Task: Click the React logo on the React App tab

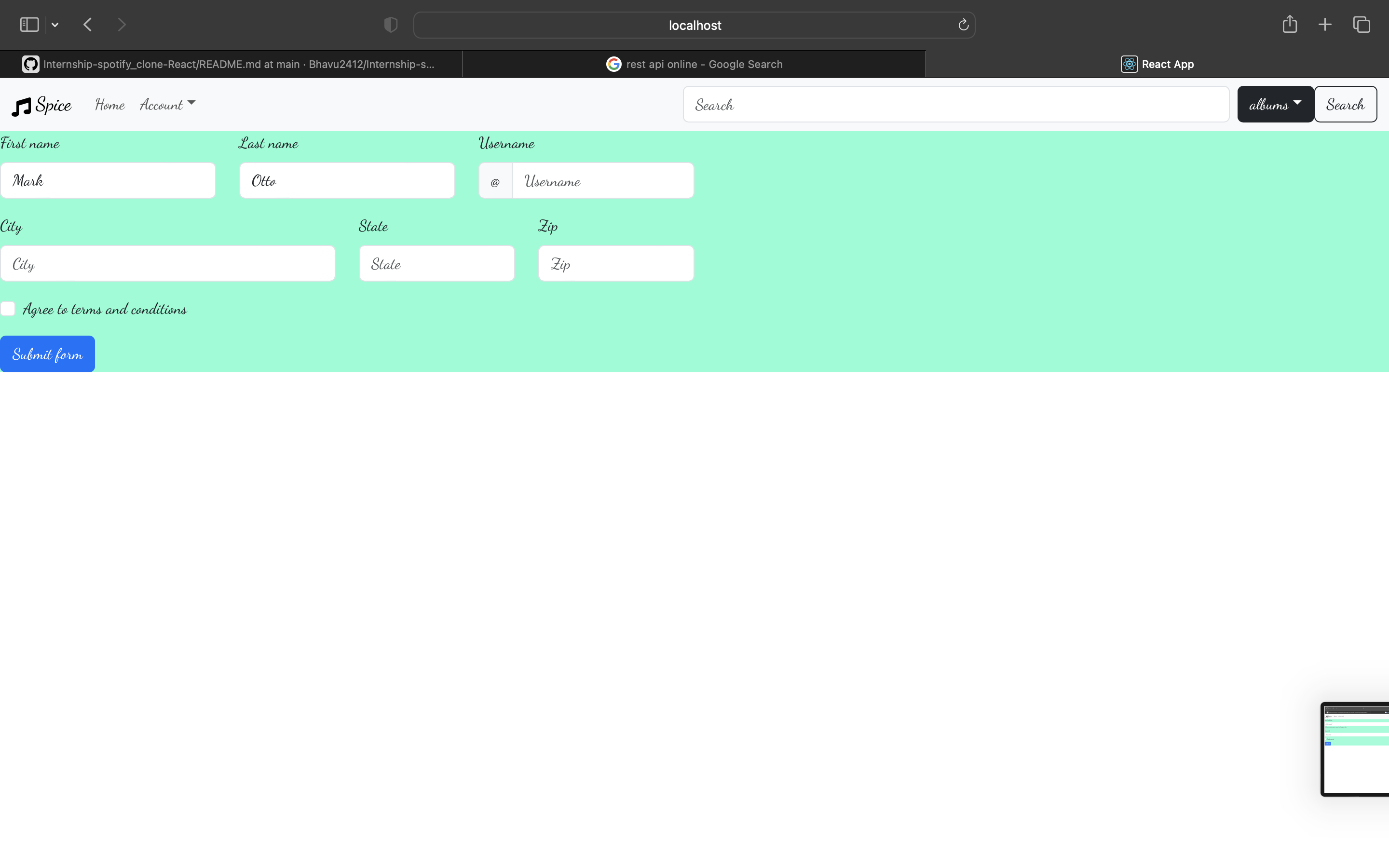Action: click(x=1129, y=64)
